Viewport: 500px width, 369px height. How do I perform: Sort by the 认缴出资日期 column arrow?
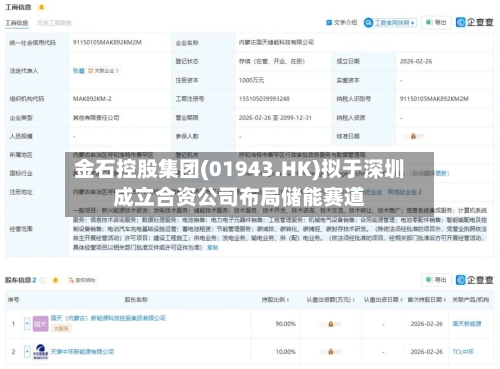coord(401,300)
